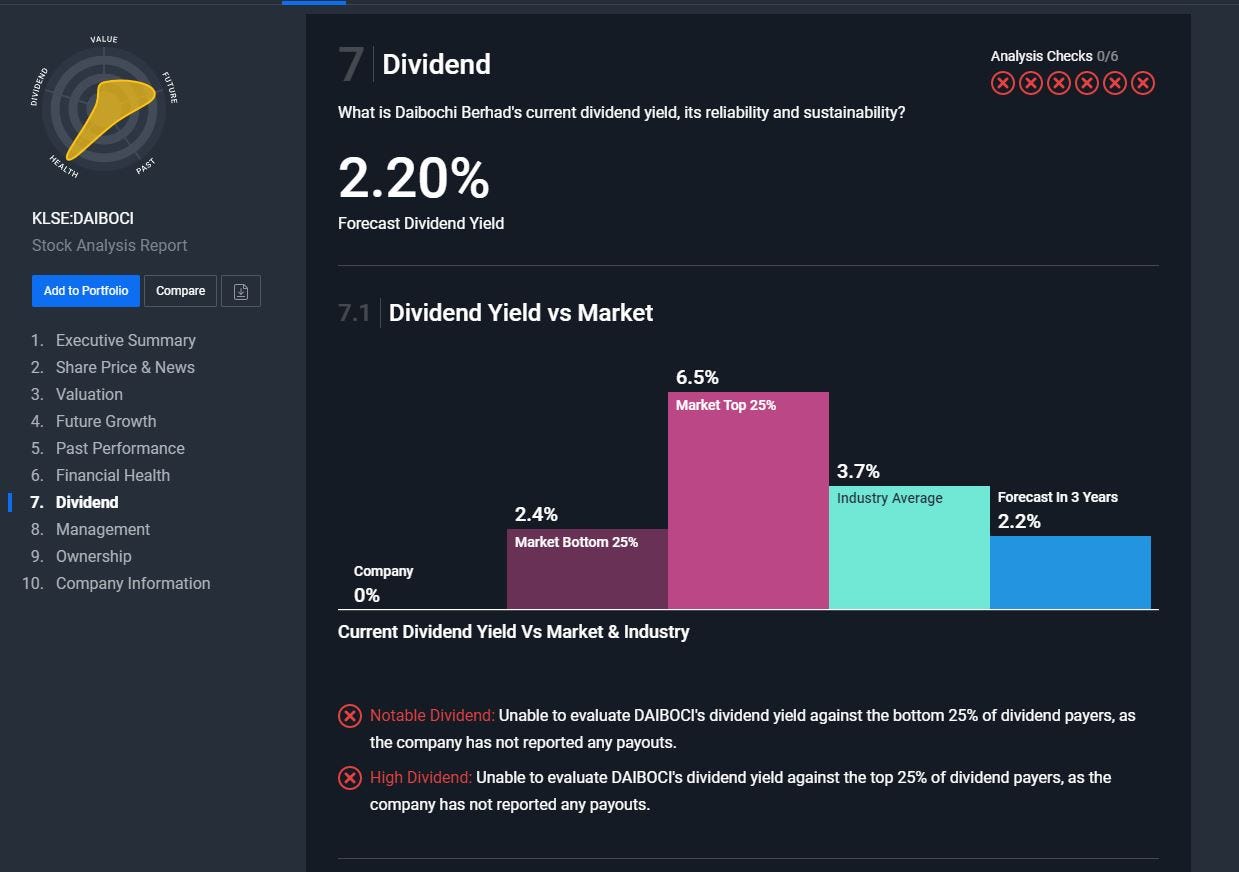Screen dimensions: 1239x872
Task: Click the Market Top 25% bar
Action: pyautogui.click(x=748, y=500)
